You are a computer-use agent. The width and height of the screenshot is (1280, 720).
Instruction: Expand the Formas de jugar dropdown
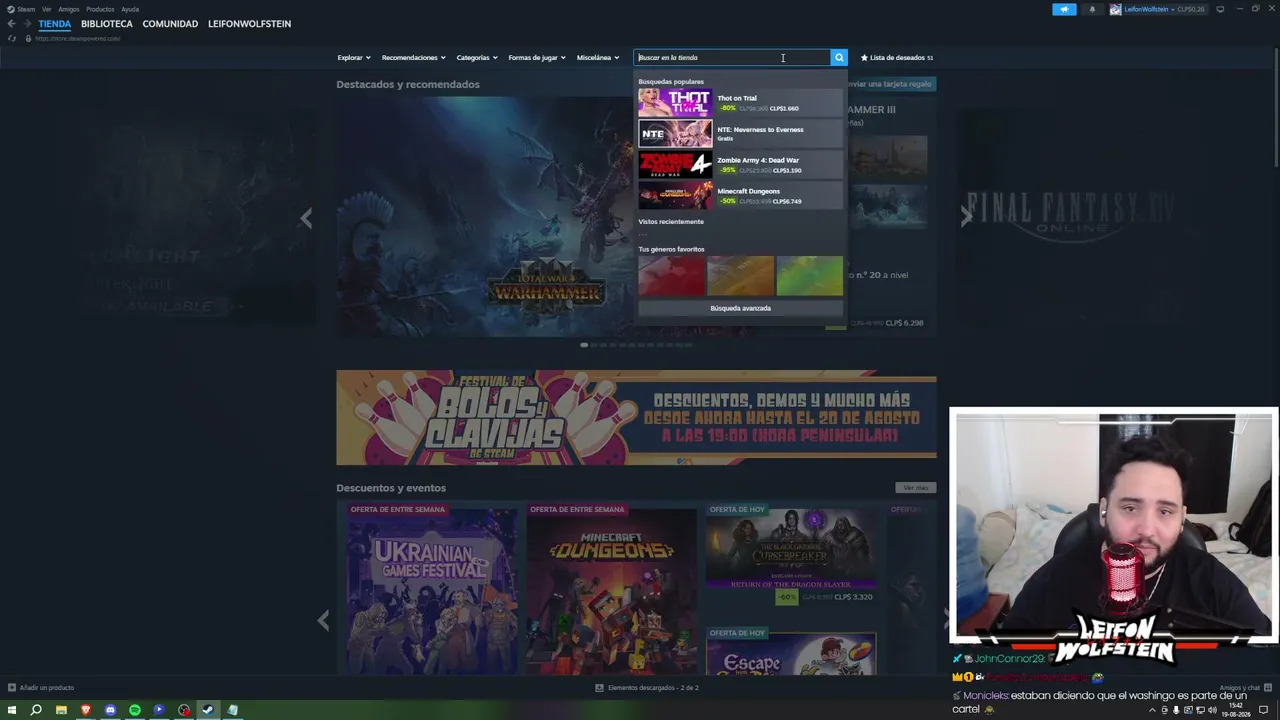click(537, 58)
